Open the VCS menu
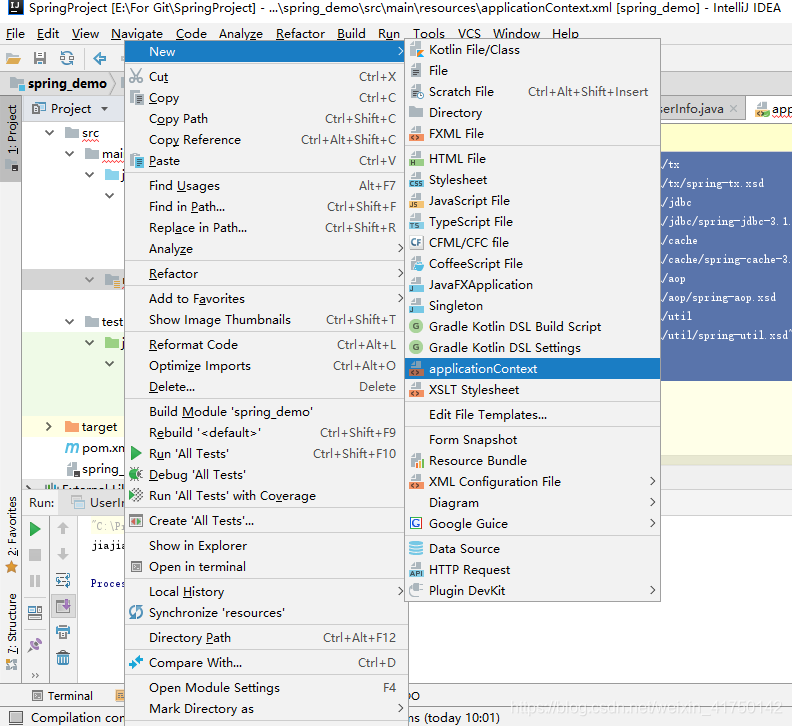Screen dimensions: 792x726 469,34
